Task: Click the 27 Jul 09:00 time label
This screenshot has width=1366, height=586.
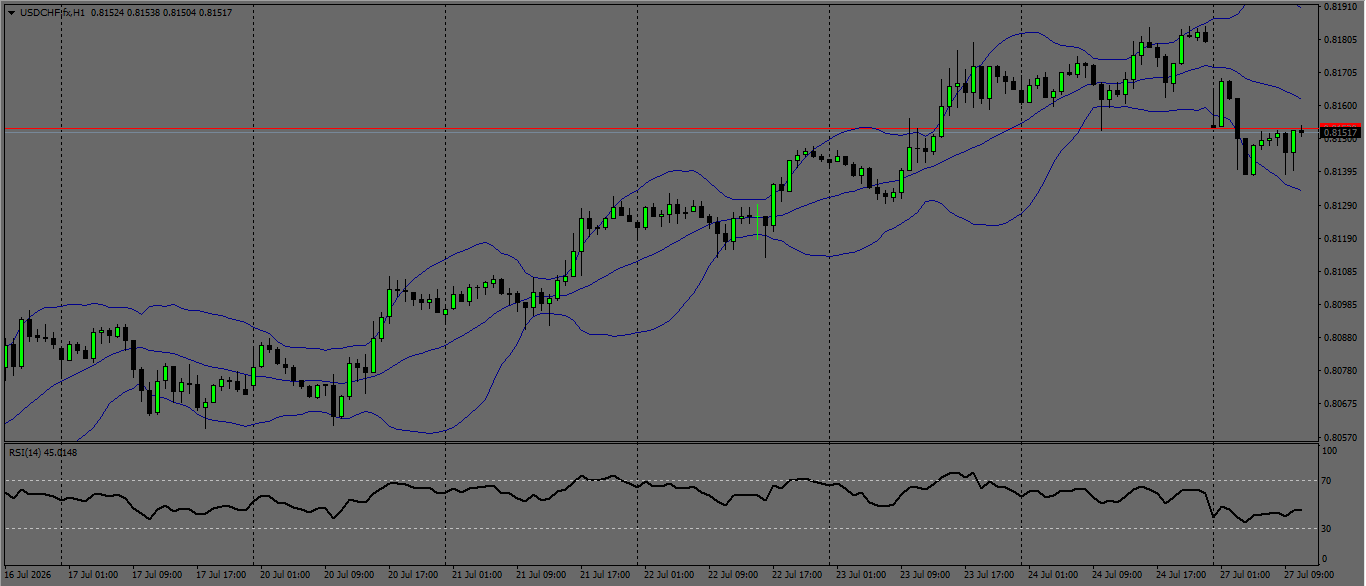Action: 1309,575
